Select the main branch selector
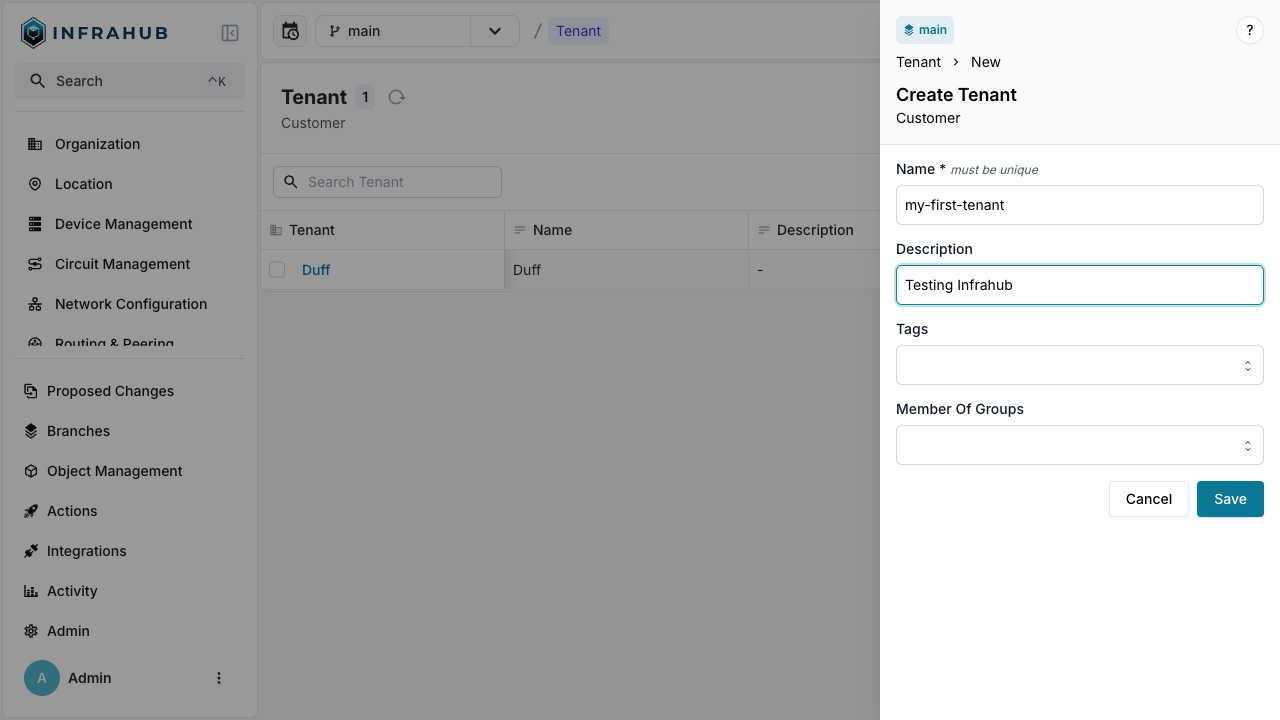Viewport: 1280px width, 720px height. (x=393, y=31)
